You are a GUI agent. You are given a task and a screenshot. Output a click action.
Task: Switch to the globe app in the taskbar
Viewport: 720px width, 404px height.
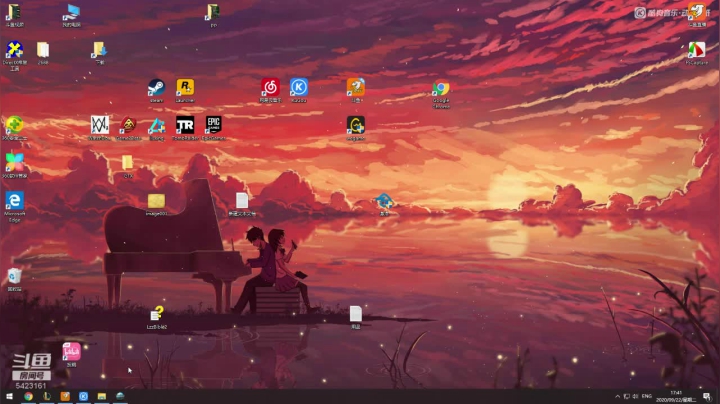click(x=120, y=396)
